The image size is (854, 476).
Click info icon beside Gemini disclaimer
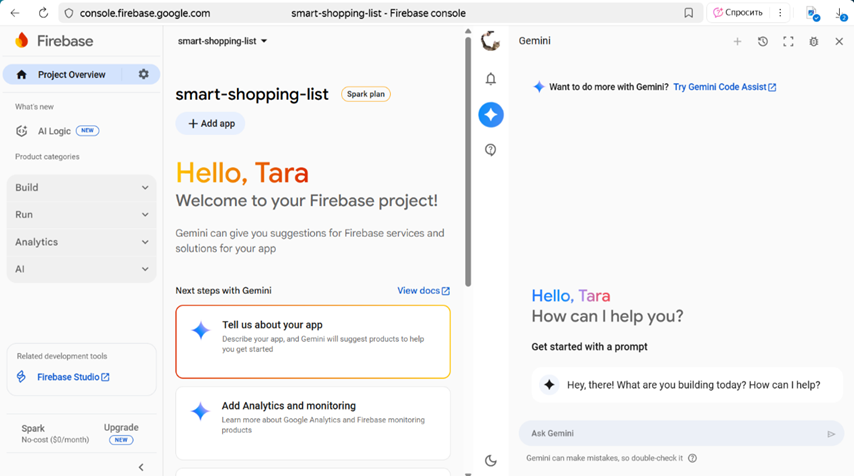(692, 458)
